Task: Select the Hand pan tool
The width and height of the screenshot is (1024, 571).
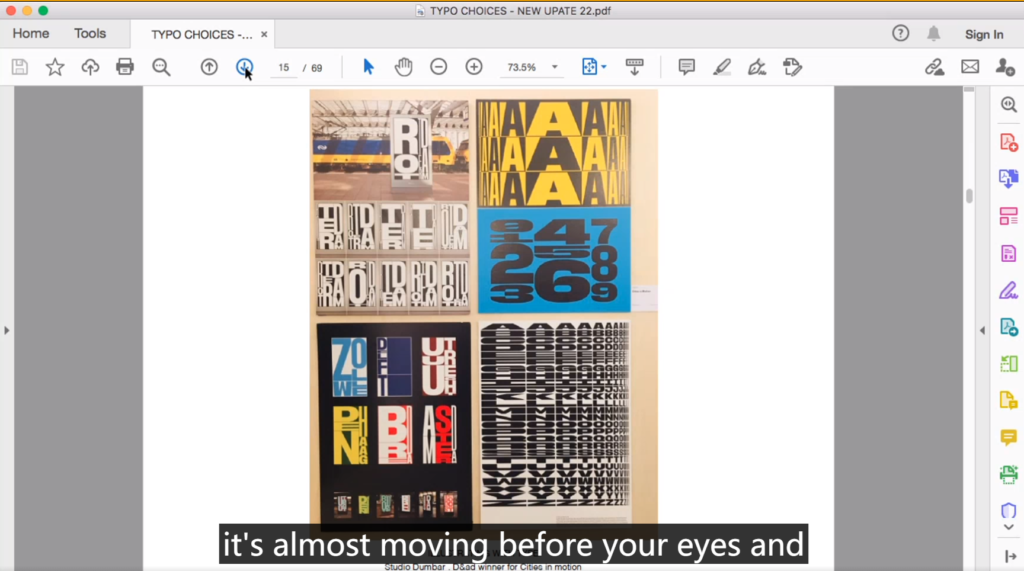Action: tap(404, 67)
